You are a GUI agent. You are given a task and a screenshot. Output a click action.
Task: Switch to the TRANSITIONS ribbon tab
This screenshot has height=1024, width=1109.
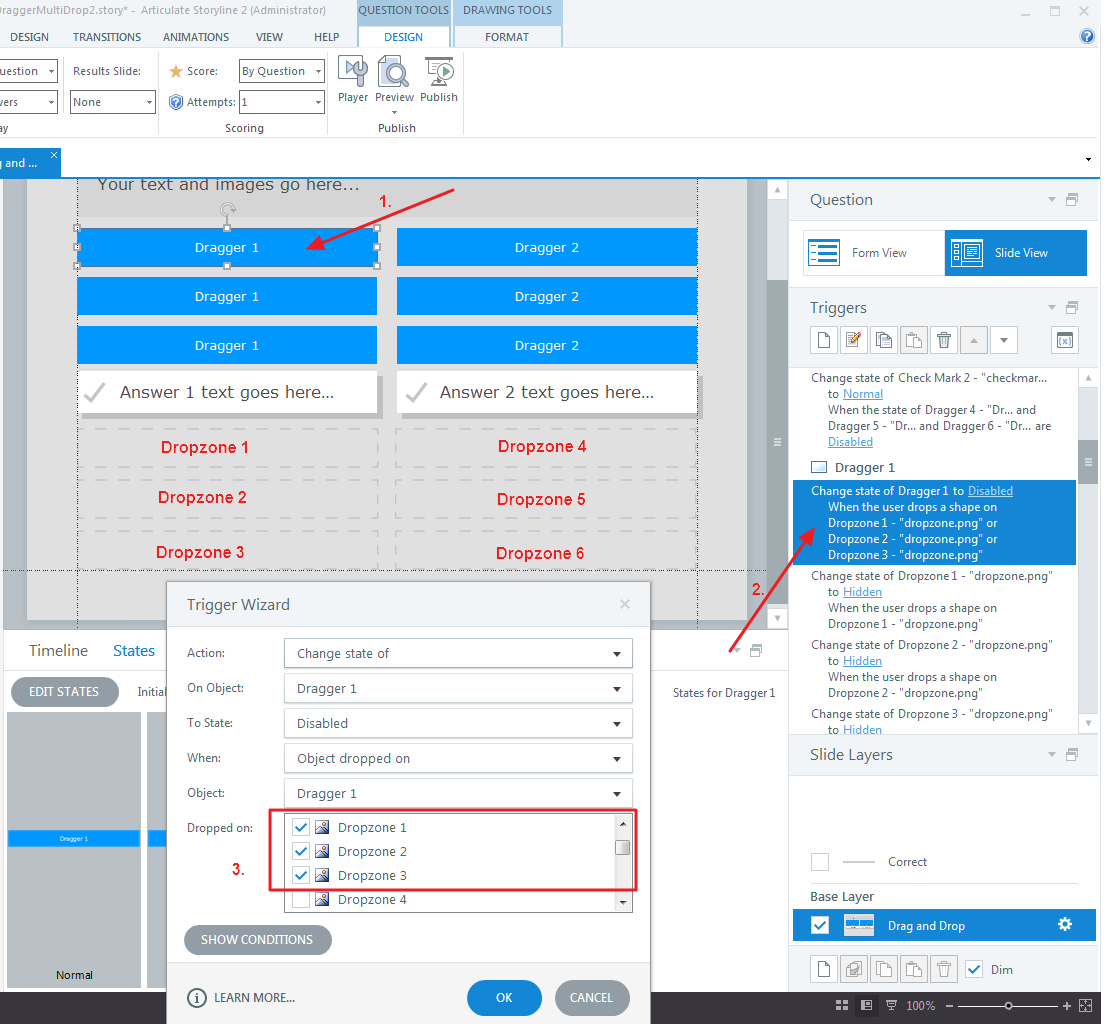coord(106,37)
